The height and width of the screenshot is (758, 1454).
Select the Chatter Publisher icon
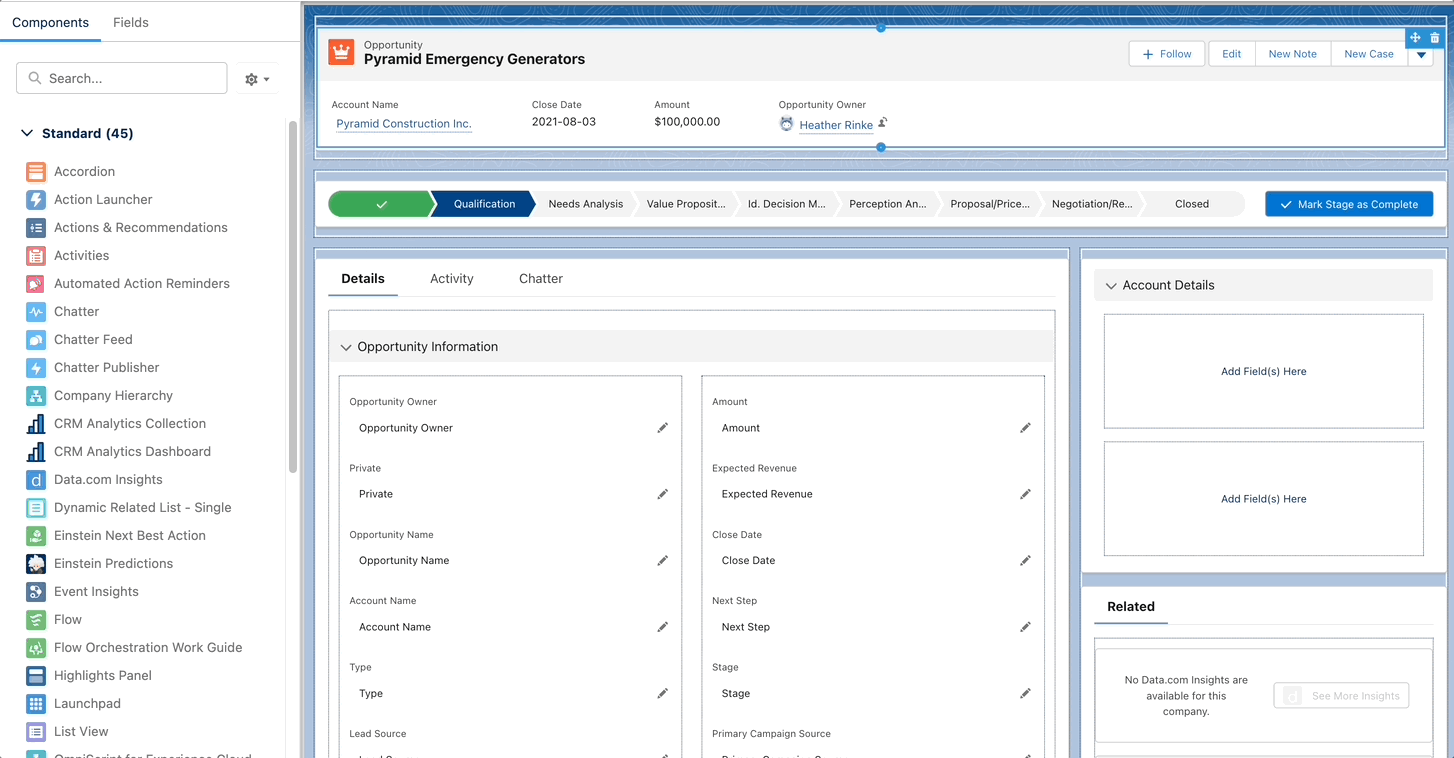[36, 368]
